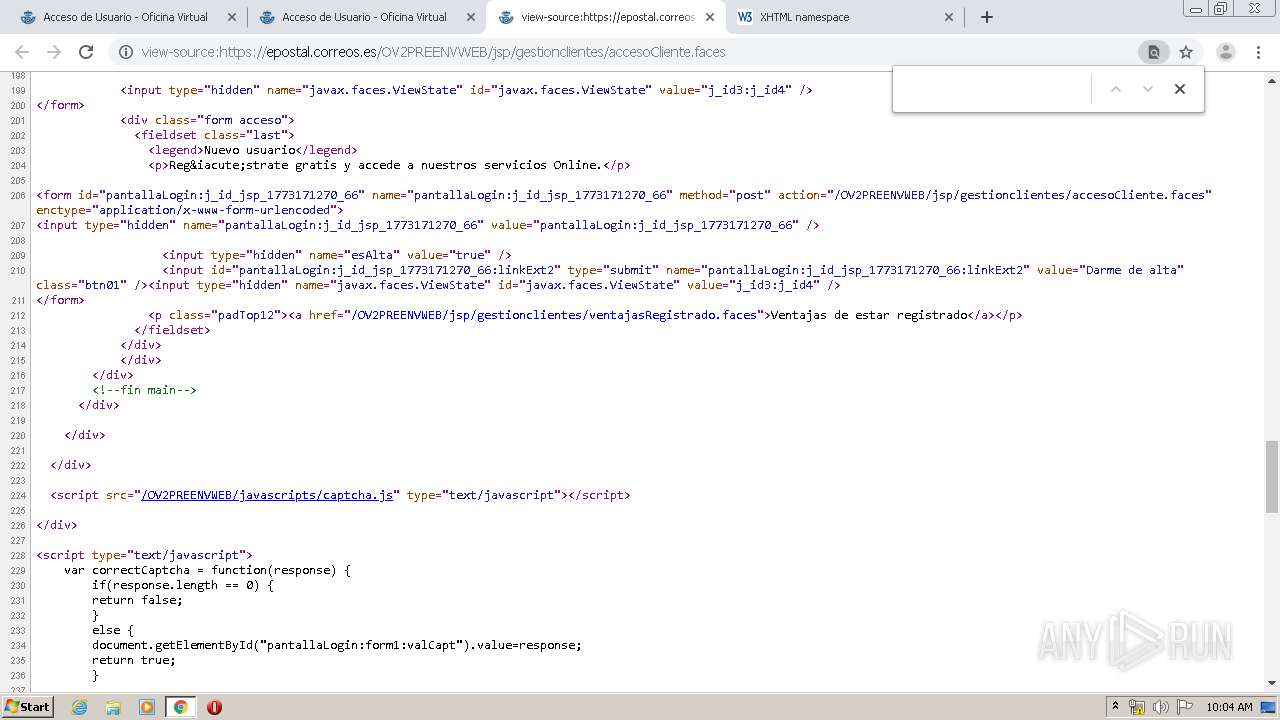Click the find-in-page icon in omnibox
This screenshot has width=1280, height=720.
click(1153, 52)
